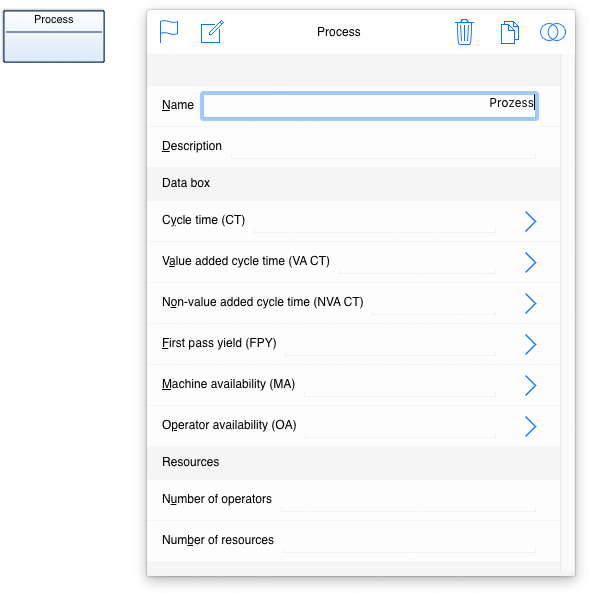Click the flag icon in panel header

point(169,31)
